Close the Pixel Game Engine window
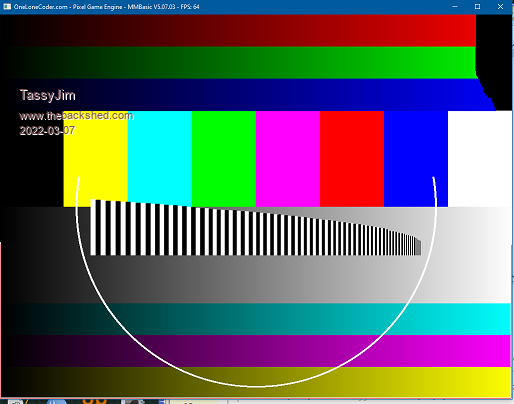 click(500, 7)
